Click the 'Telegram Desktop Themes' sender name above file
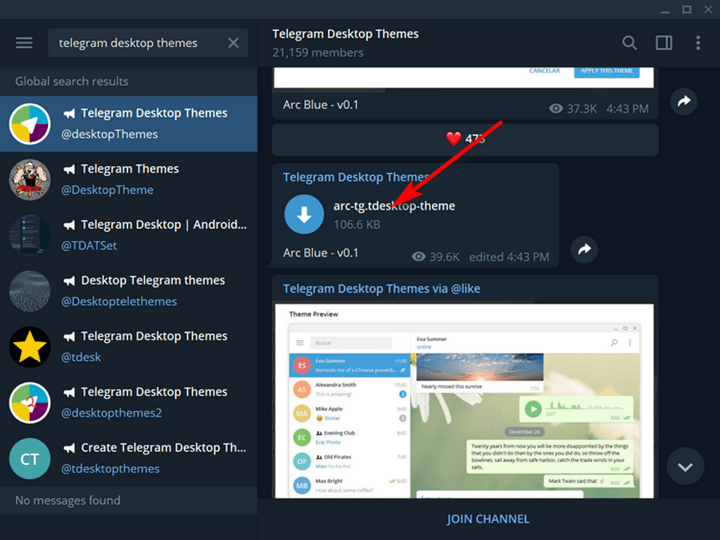Image resolution: width=720 pixels, height=540 pixels. 356,177
